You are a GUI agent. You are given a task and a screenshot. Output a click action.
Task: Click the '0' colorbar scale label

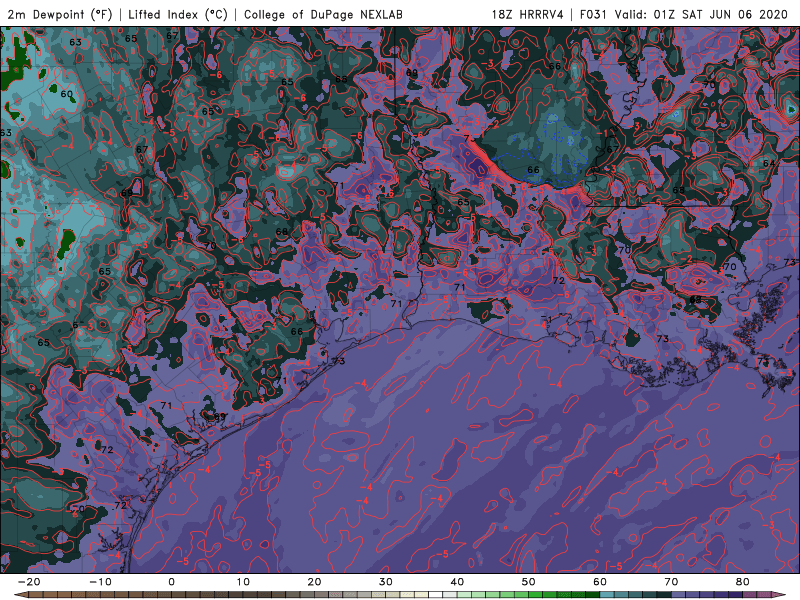point(171,582)
